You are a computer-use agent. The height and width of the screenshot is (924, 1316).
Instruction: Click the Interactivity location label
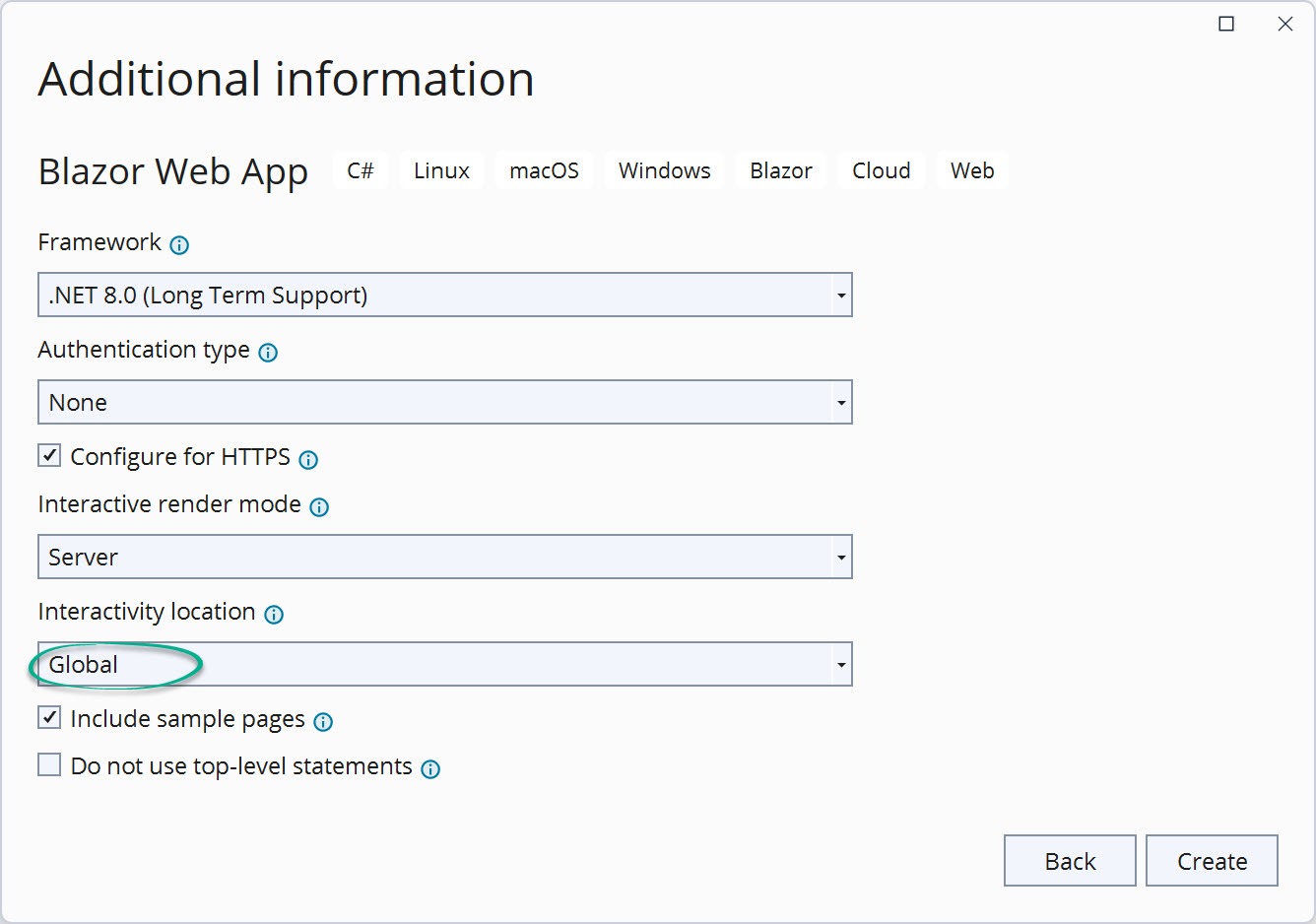[147, 612]
